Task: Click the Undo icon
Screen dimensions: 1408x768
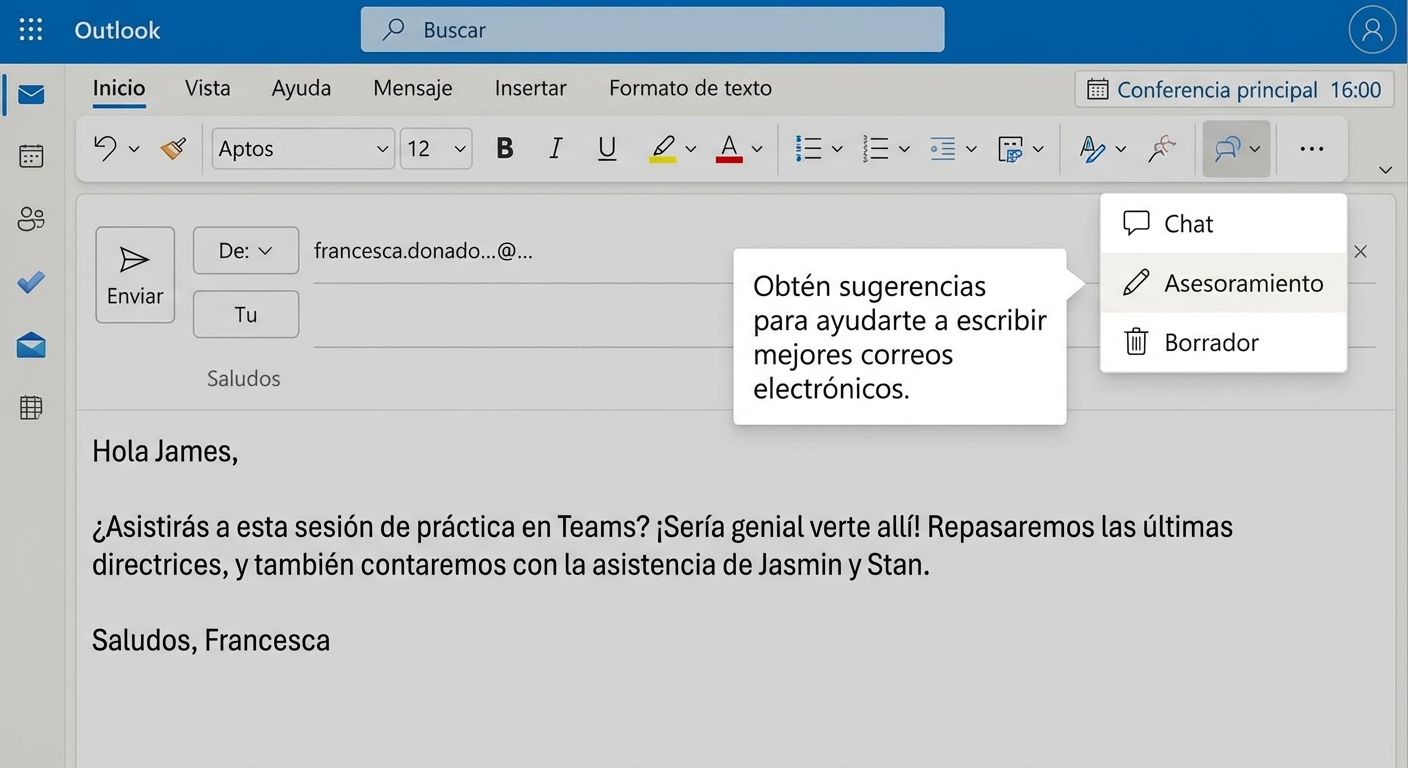Action: (106, 147)
